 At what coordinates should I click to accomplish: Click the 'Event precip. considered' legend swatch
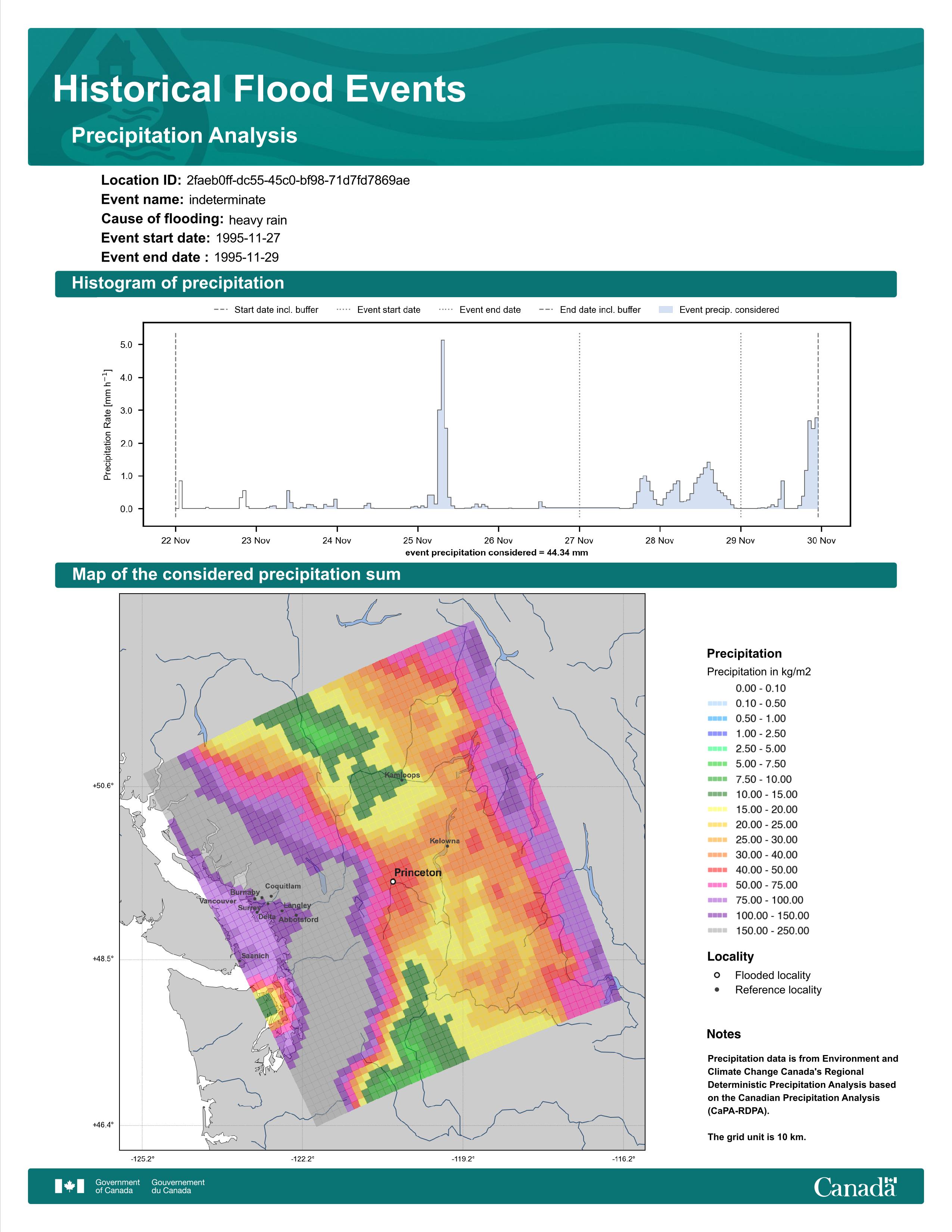(666, 310)
